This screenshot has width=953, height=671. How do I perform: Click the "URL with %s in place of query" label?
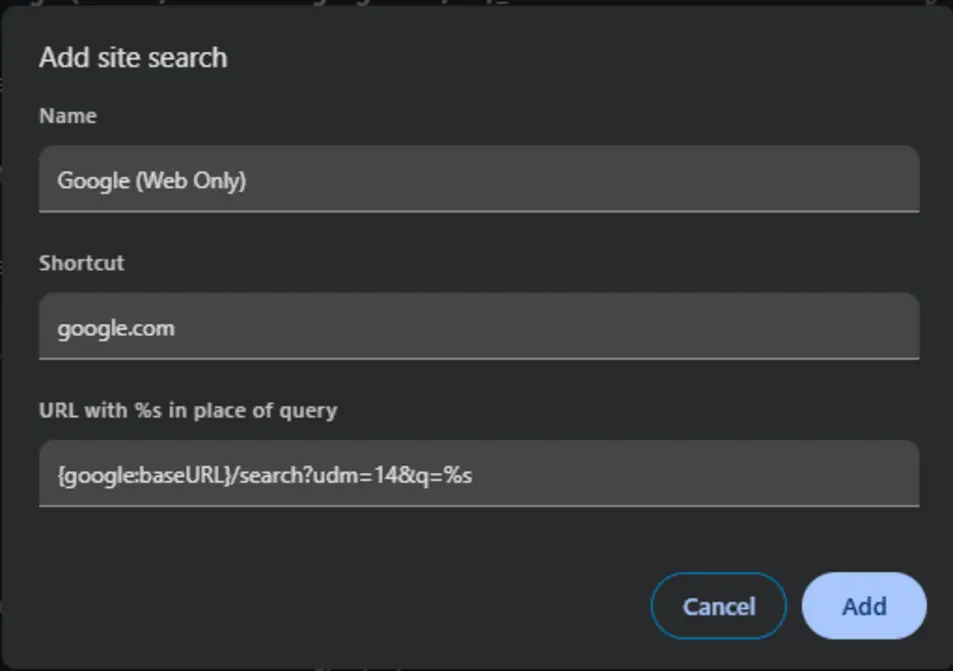click(188, 410)
